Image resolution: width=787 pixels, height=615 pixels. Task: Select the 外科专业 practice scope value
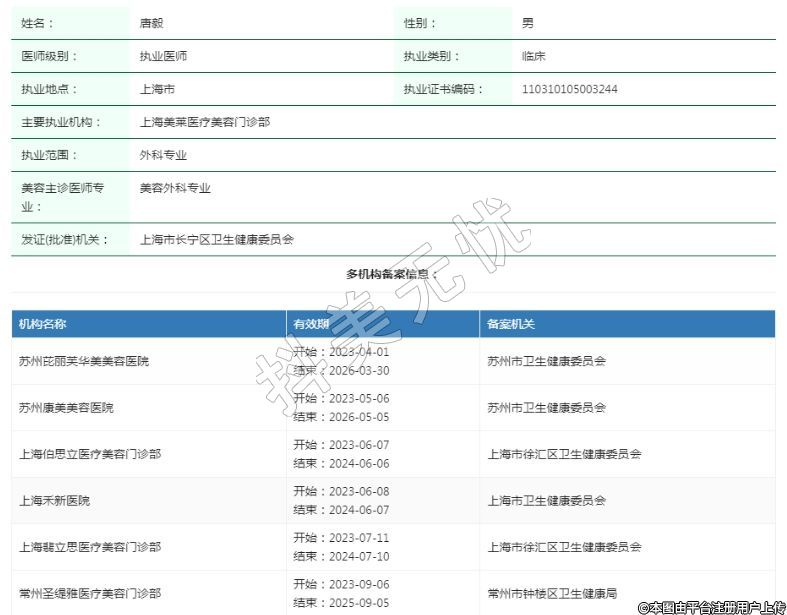tap(163, 155)
